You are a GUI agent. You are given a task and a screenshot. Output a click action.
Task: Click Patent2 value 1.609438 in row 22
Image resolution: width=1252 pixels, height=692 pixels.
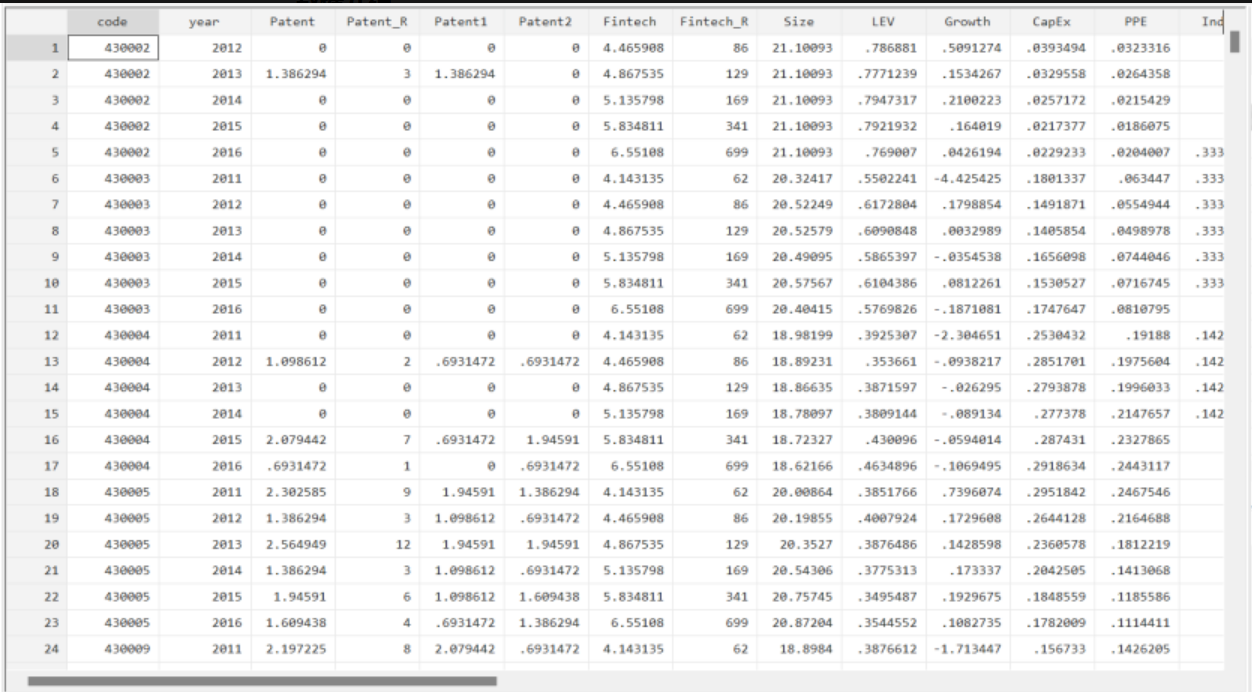click(551, 598)
